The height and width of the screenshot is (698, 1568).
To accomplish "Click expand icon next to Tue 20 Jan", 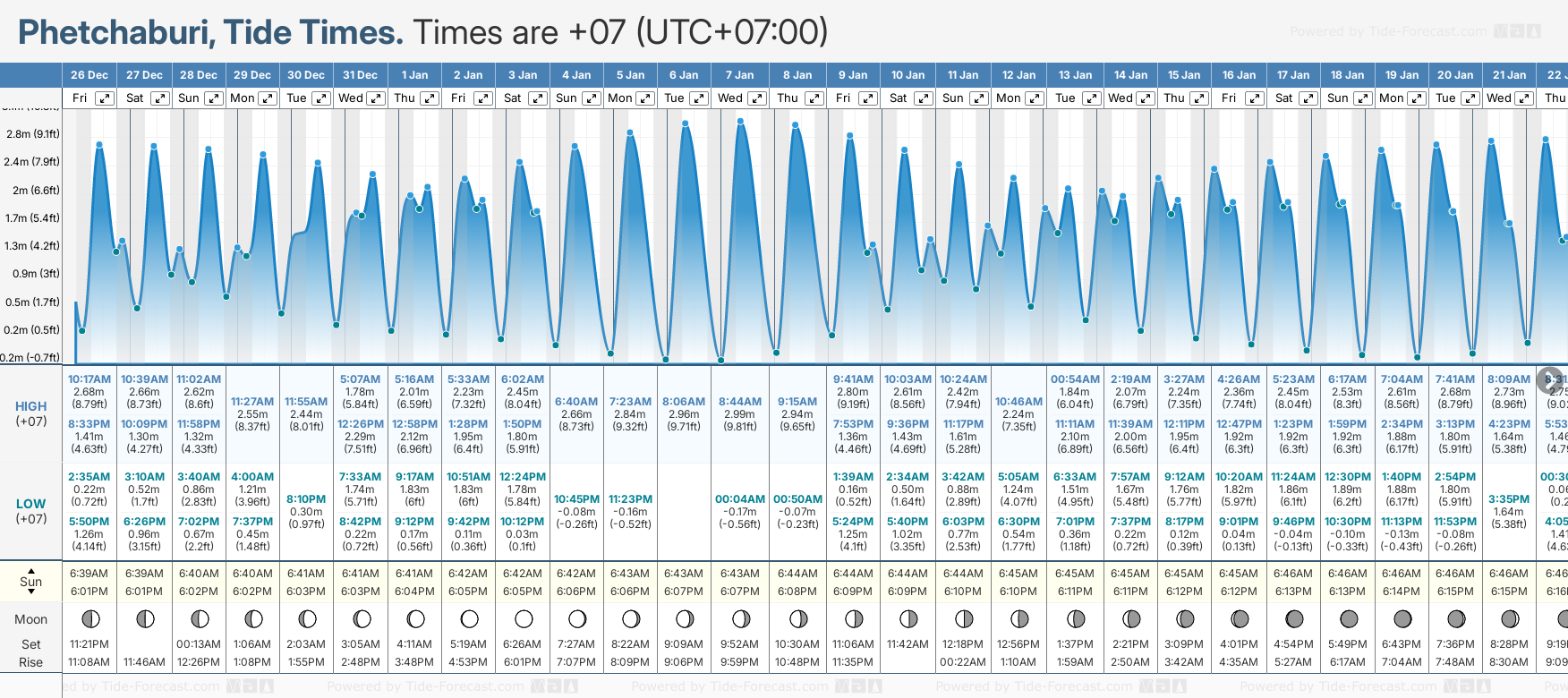I will (1470, 98).
